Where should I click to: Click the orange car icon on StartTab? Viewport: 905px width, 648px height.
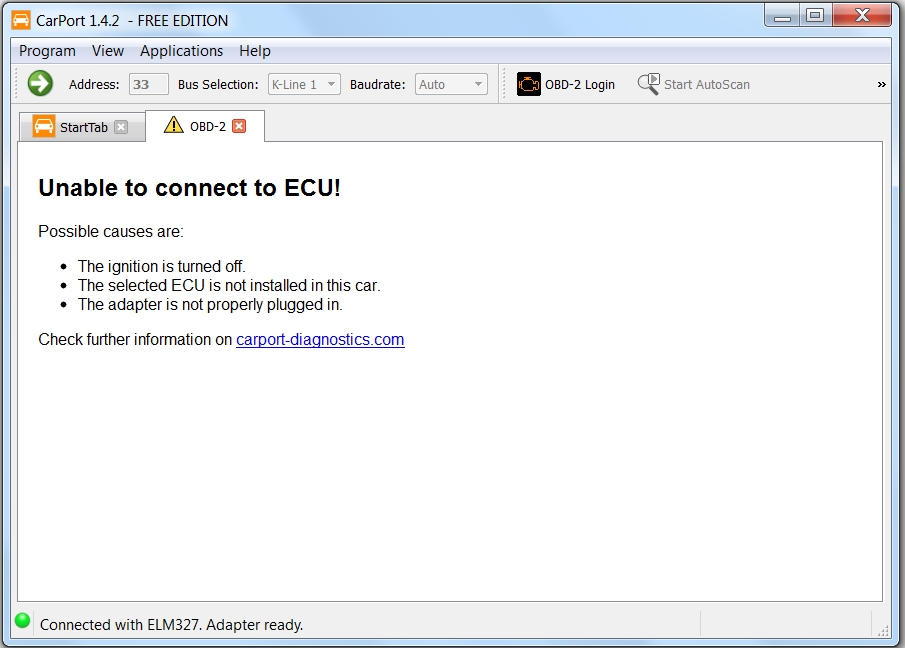[44, 127]
